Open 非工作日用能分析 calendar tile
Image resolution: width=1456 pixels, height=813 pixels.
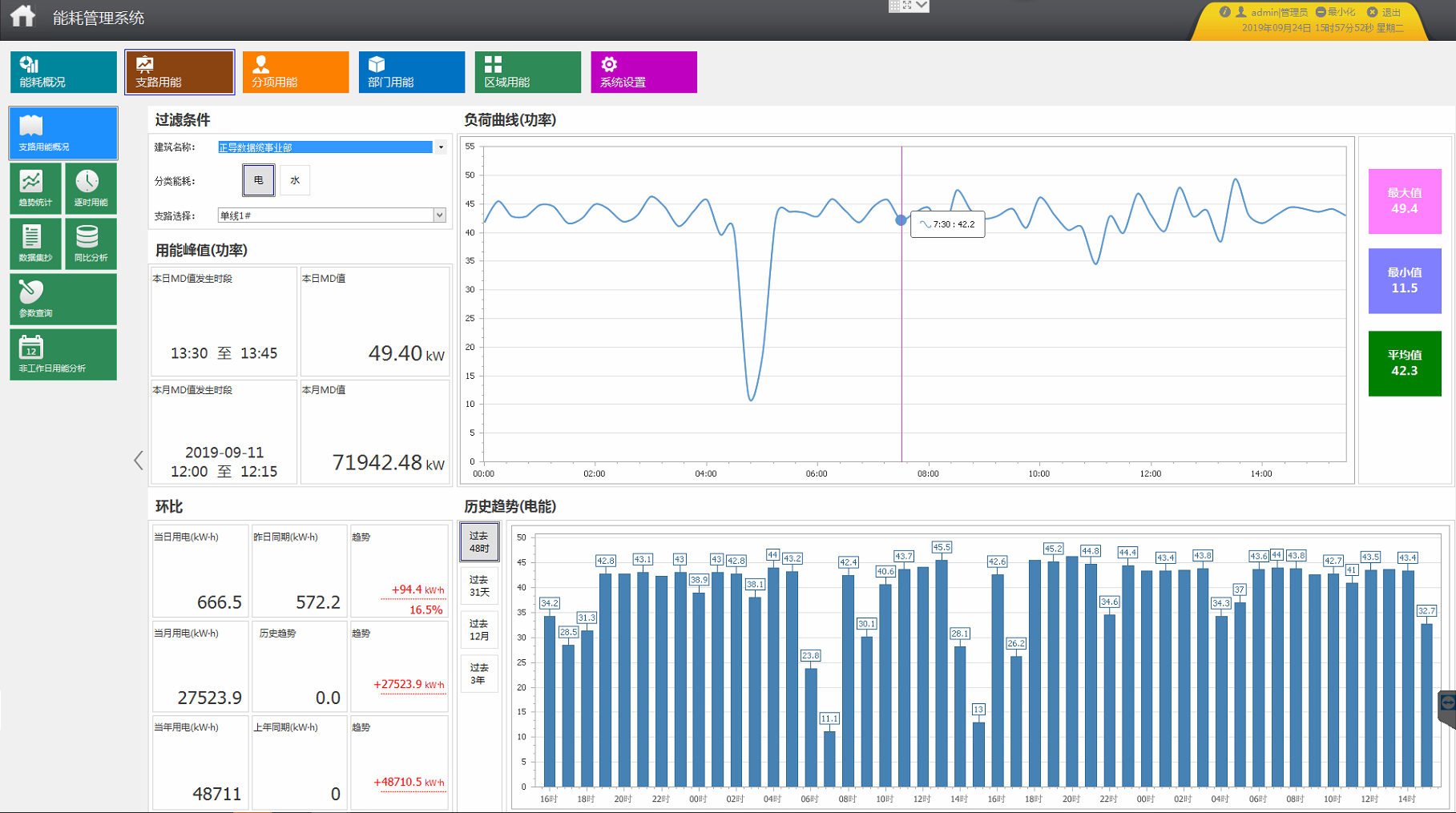pyautogui.click(x=63, y=354)
